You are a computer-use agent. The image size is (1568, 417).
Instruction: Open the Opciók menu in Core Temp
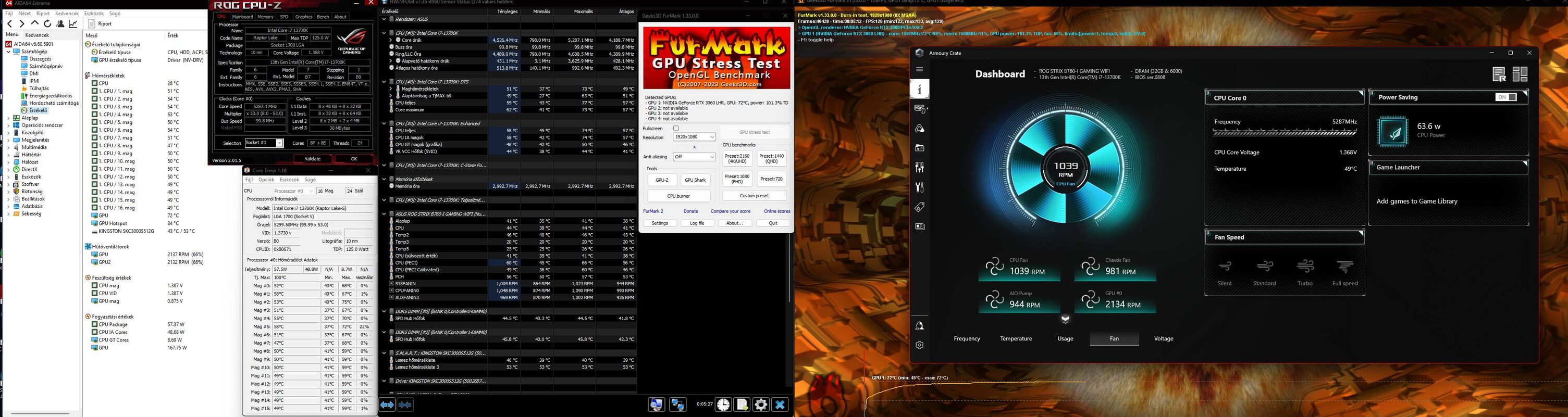coord(267,180)
